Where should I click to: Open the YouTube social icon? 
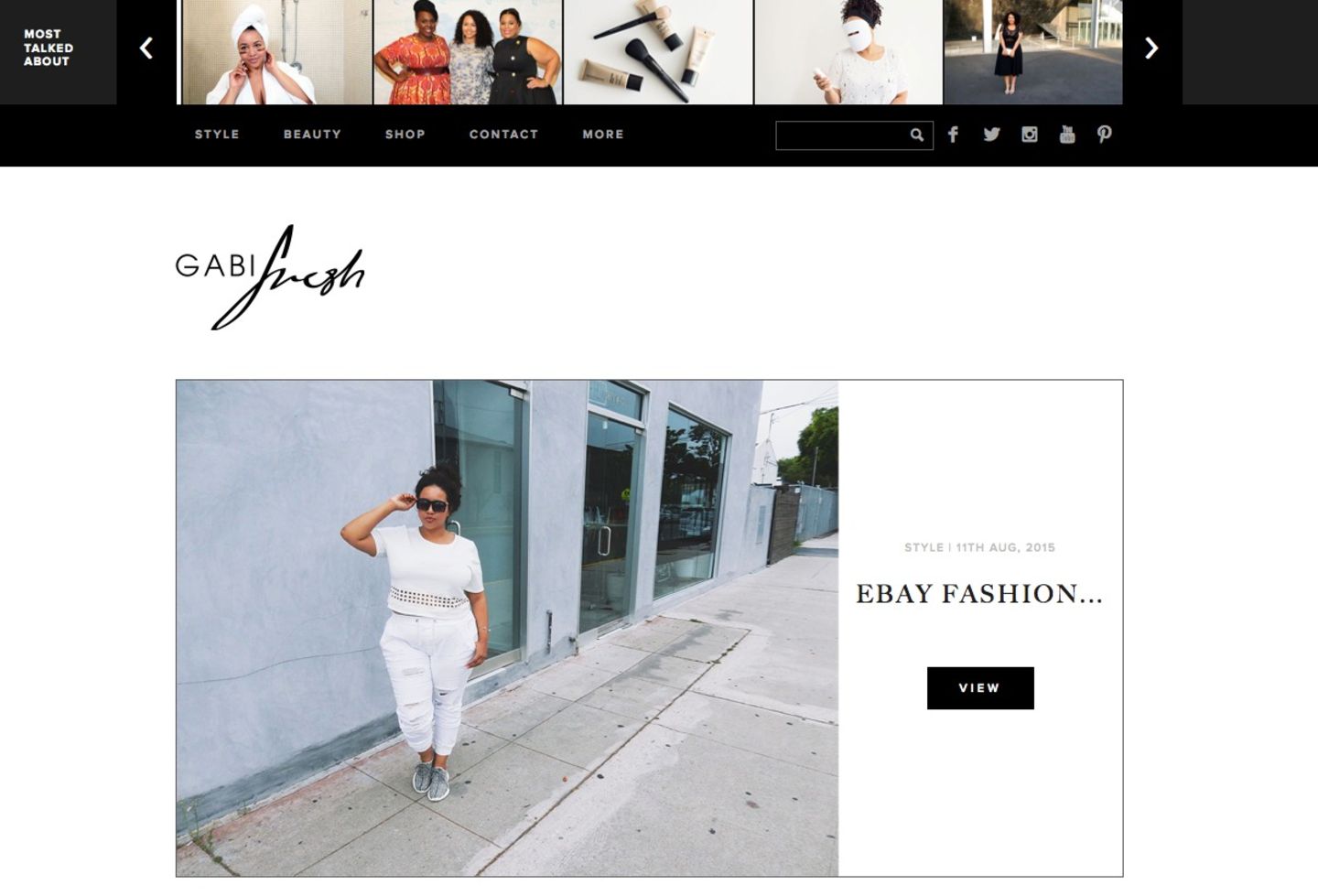coord(1067,135)
